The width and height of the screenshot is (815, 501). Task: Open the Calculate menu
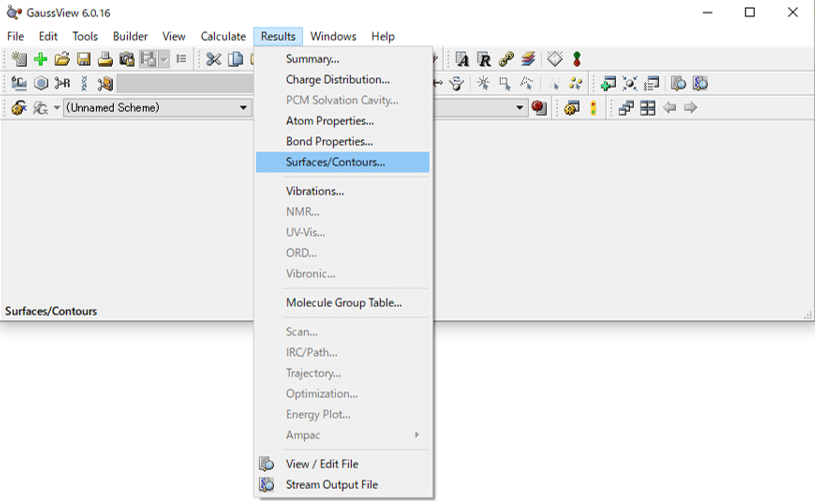pyautogui.click(x=223, y=36)
